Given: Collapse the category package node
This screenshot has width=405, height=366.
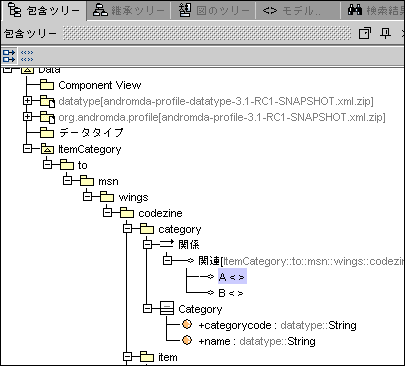Looking at the screenshot, I should point(127,228).
